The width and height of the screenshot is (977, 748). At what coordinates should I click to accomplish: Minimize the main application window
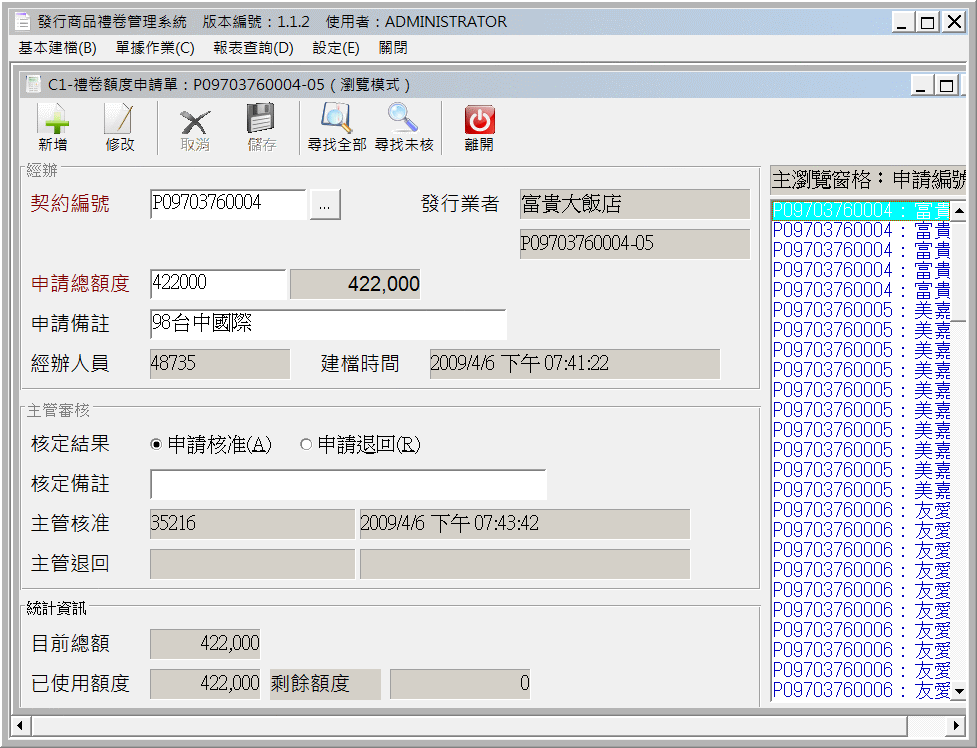pos(902,22)
